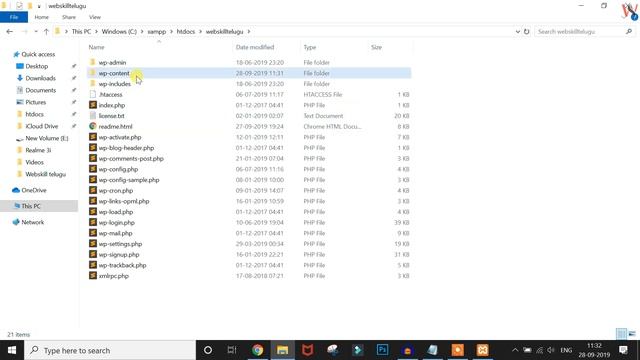Click the search magnifier icon

629,31
